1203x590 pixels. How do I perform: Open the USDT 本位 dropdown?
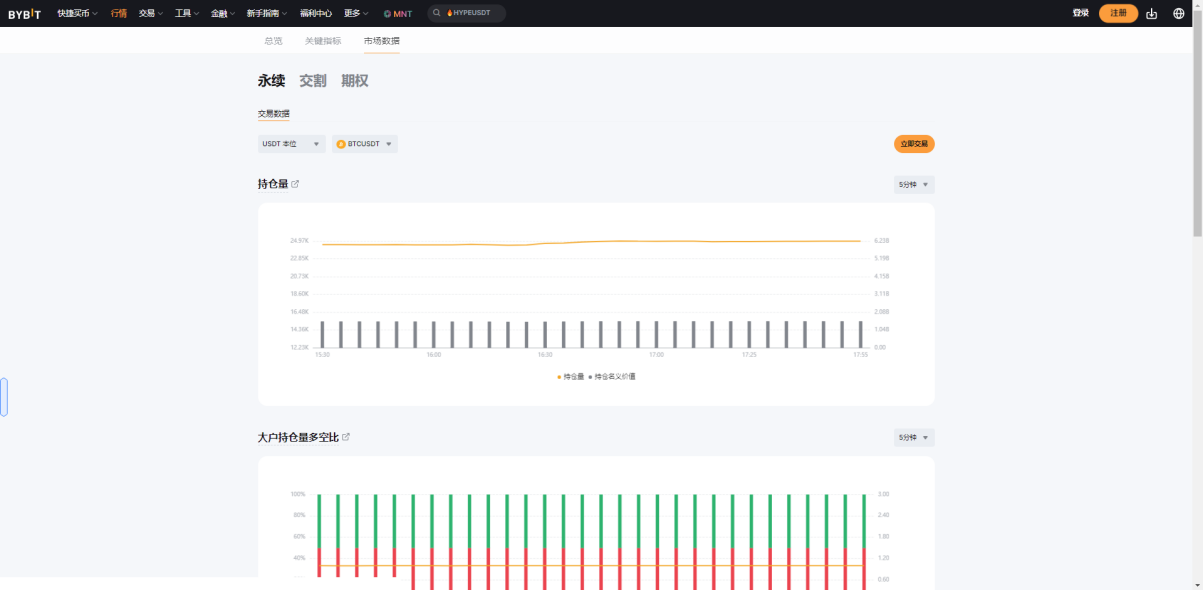(292, 144)
